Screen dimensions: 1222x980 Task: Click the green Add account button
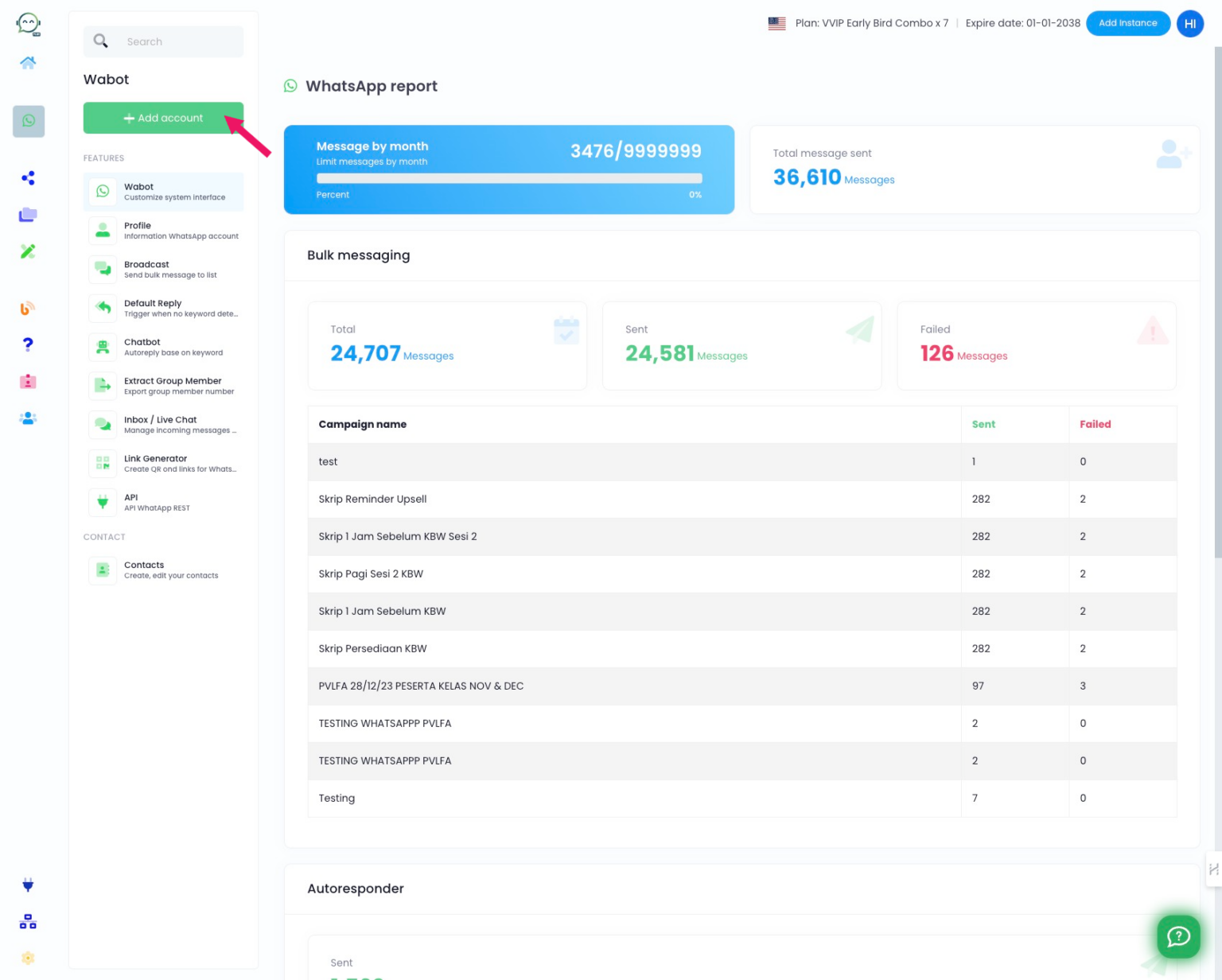163,118
